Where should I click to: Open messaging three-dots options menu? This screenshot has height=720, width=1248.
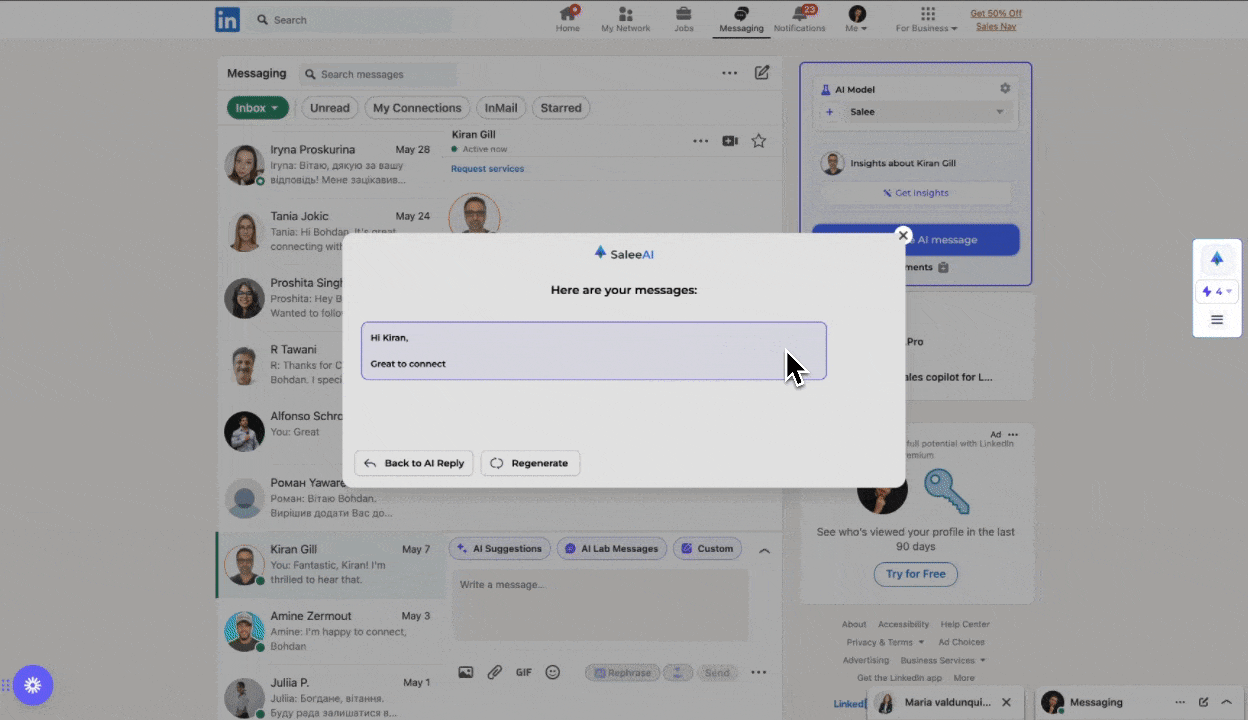[730, 73]
